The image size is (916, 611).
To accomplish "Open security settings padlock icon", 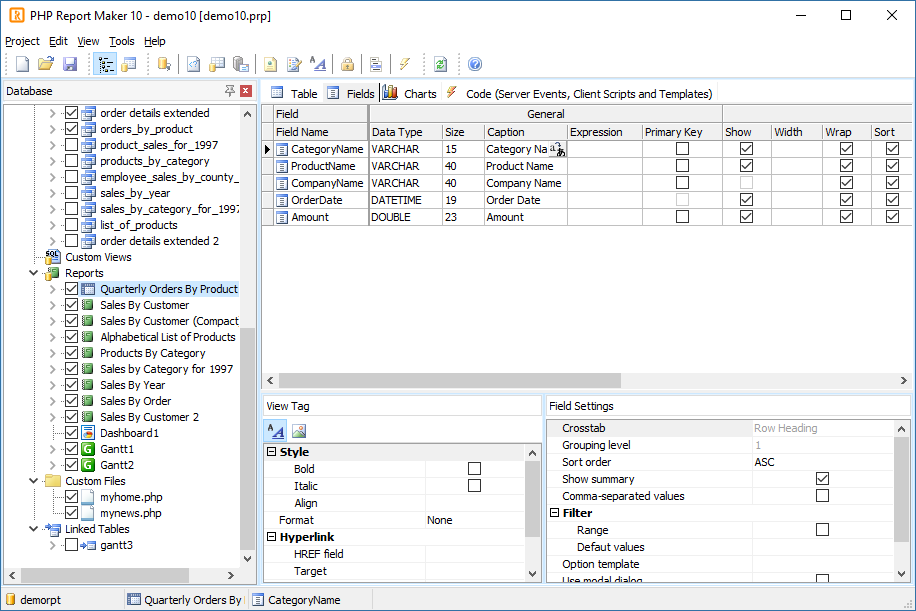I will pos(348,64).
